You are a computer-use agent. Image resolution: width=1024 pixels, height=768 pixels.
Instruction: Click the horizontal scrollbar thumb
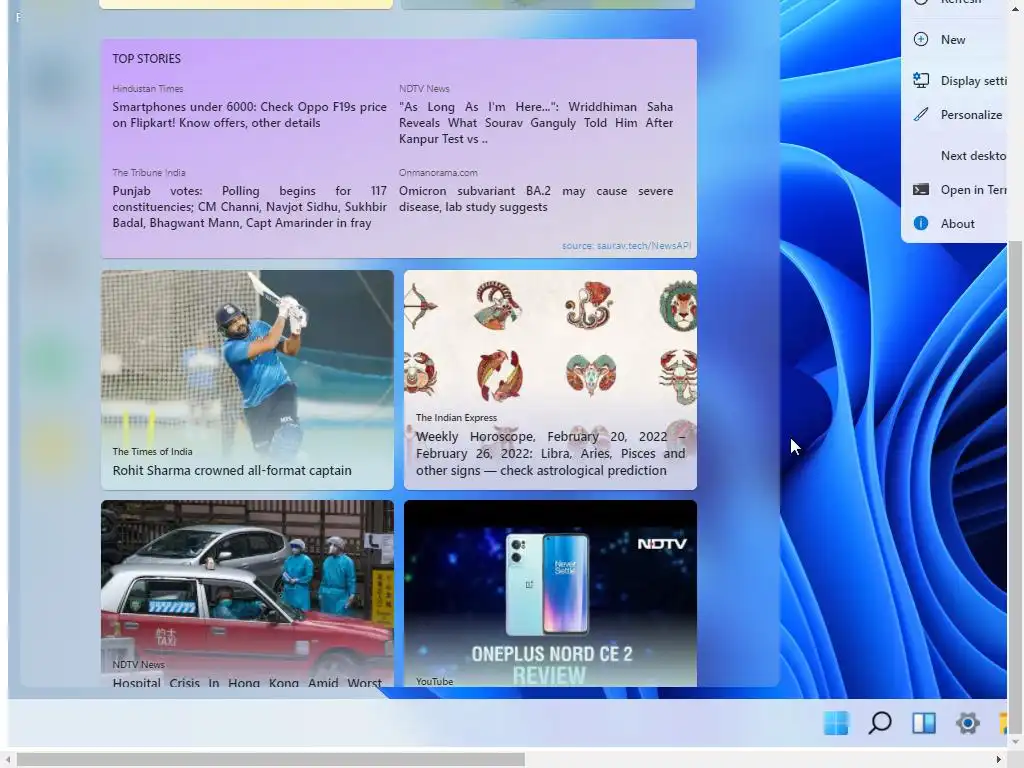[270, 760]
